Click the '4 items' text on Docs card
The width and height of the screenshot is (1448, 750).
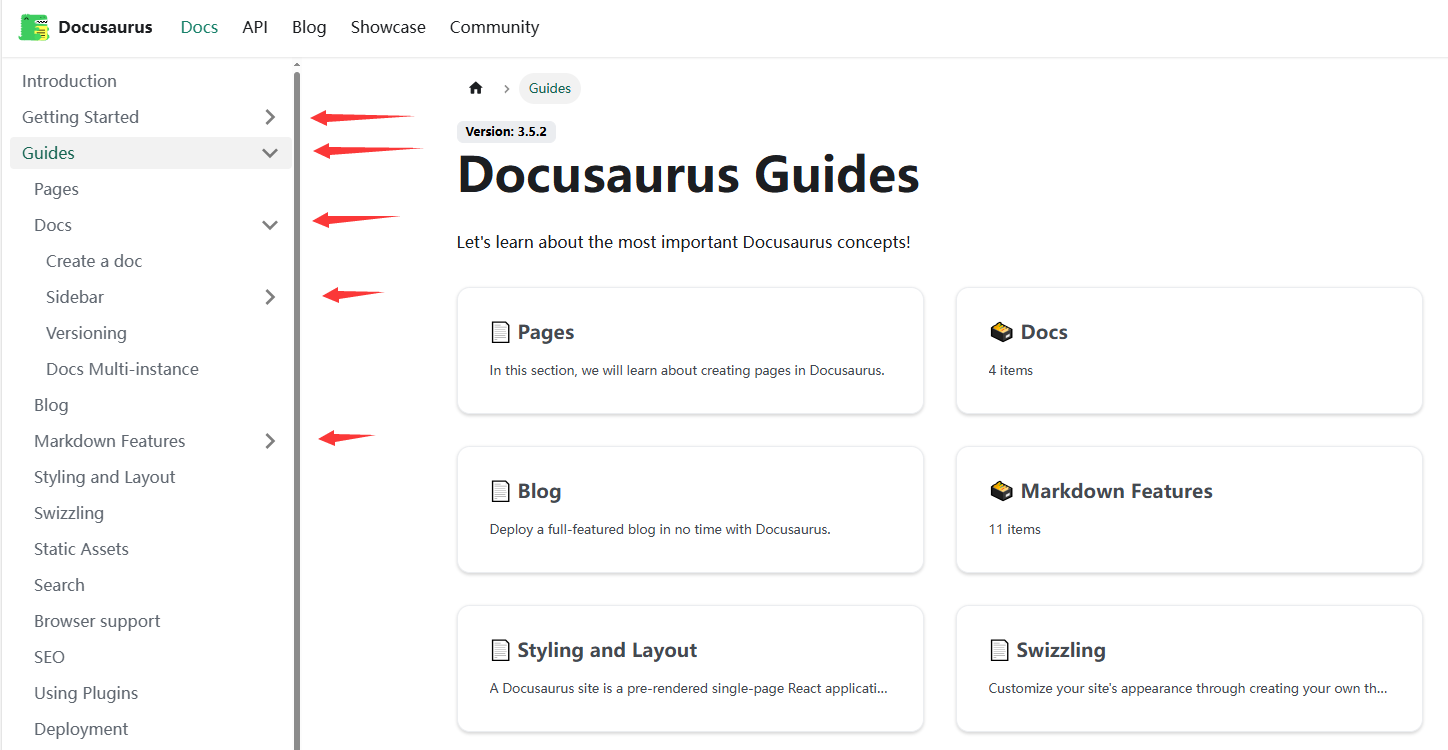point(1011,370)
